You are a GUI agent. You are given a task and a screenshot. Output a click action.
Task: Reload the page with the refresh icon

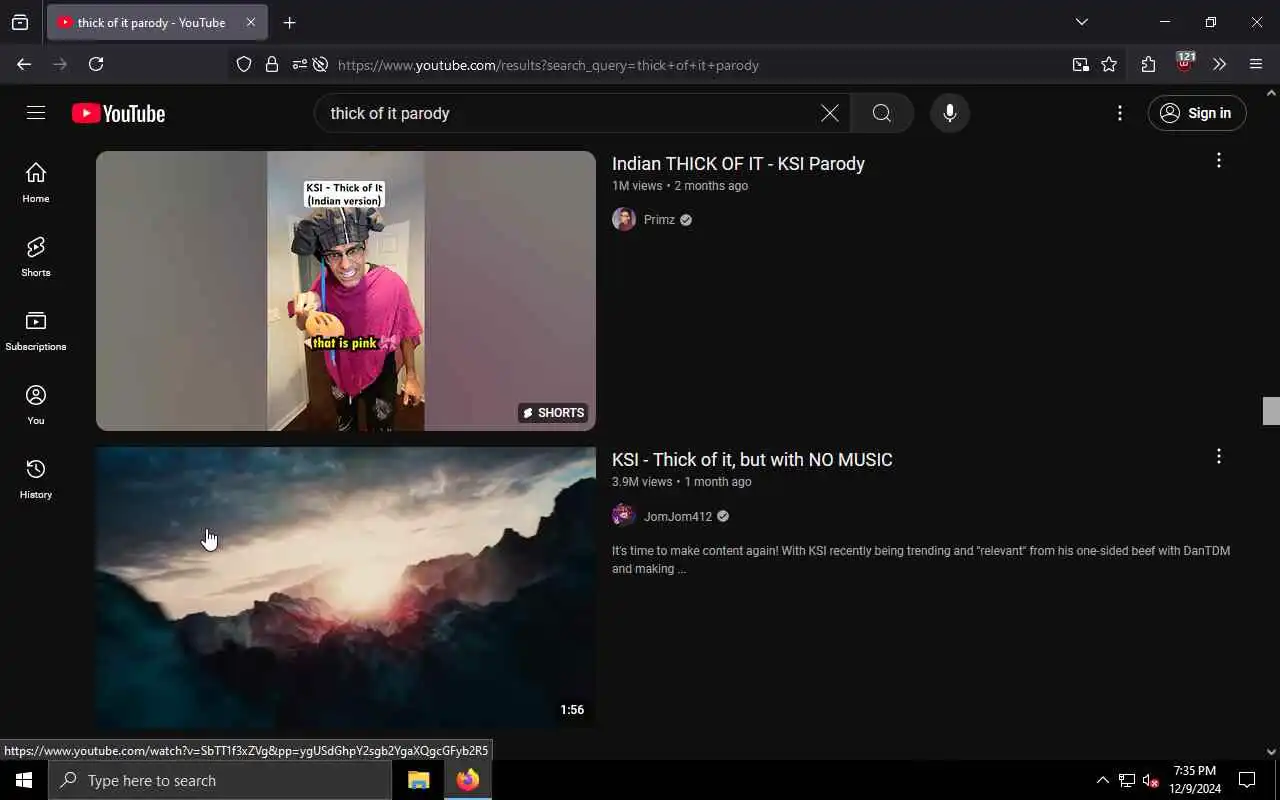tap(96, 64)
